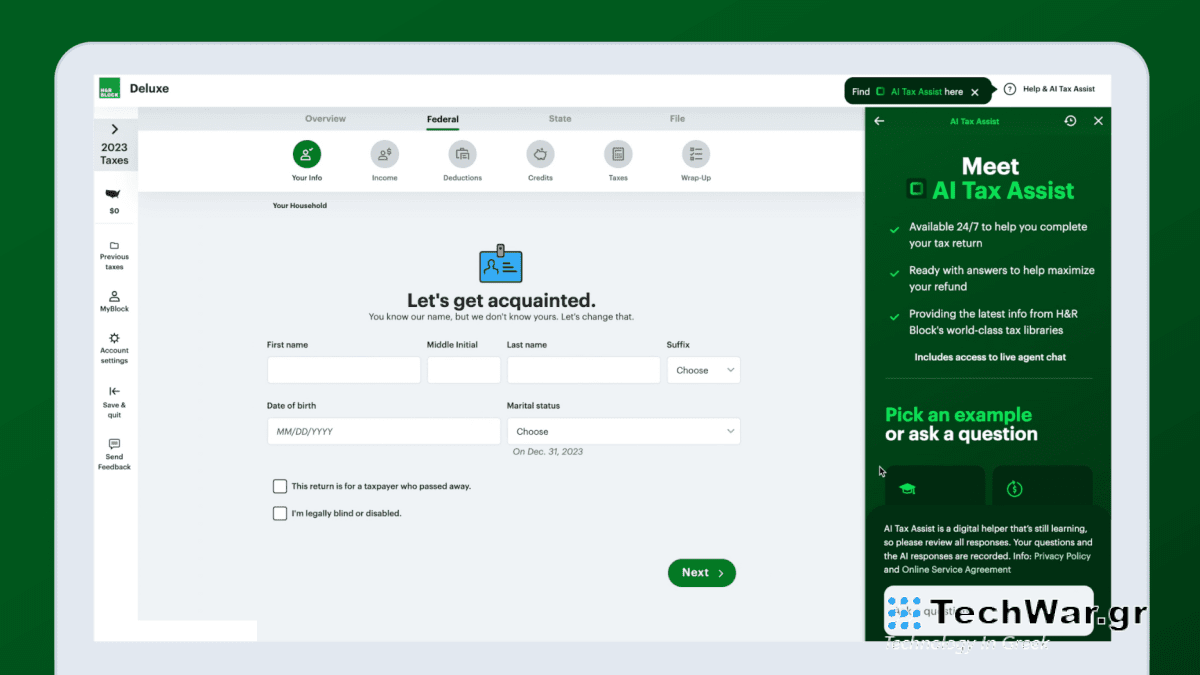Select the Federal tab
Image resolution: width=1200 pixels, height=675 pixels.
tap(442, 118)
